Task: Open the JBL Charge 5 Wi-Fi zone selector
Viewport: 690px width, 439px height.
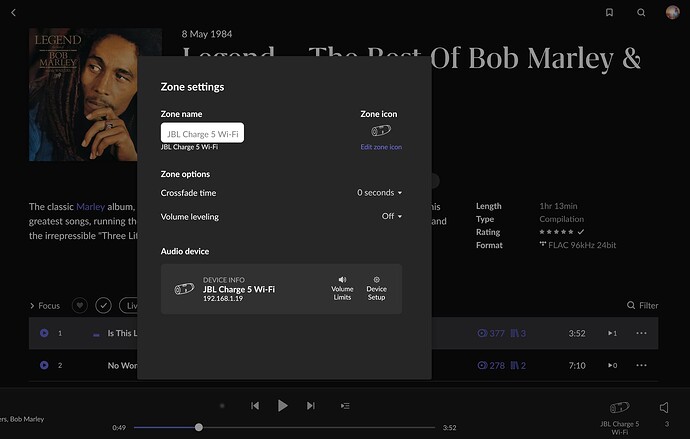Action: 620,417
